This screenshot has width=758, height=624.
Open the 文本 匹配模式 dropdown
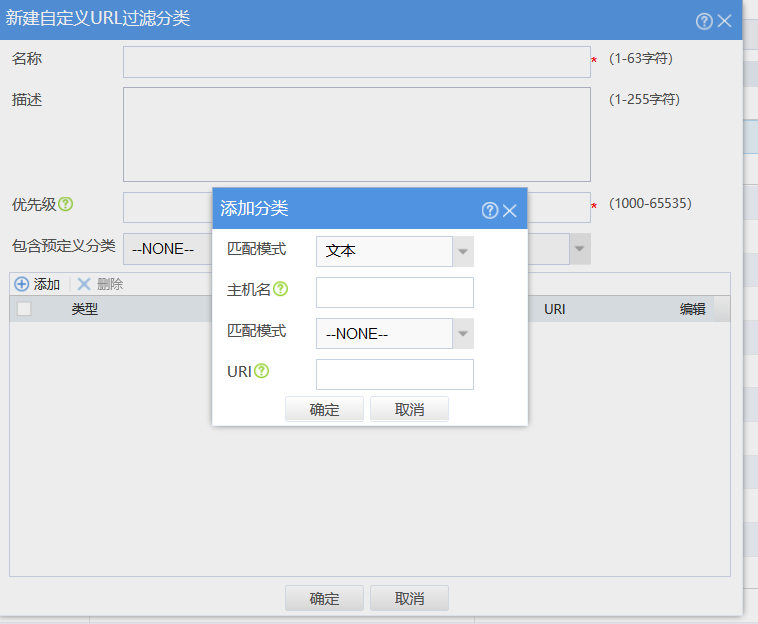(x=463, y=251)
